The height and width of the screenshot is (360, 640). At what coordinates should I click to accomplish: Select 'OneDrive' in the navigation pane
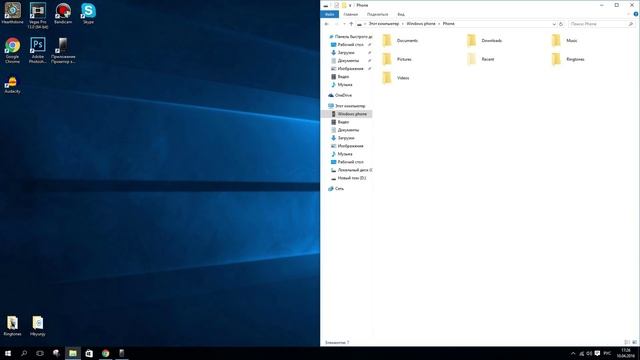click(340, 95)
